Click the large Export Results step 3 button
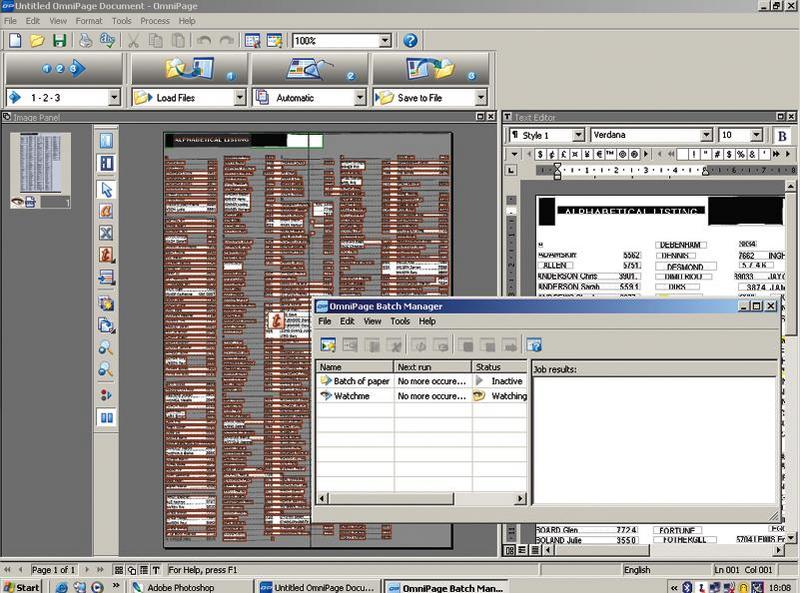The width and height of the screenshot is (800, 593). [x=430, y=68]
